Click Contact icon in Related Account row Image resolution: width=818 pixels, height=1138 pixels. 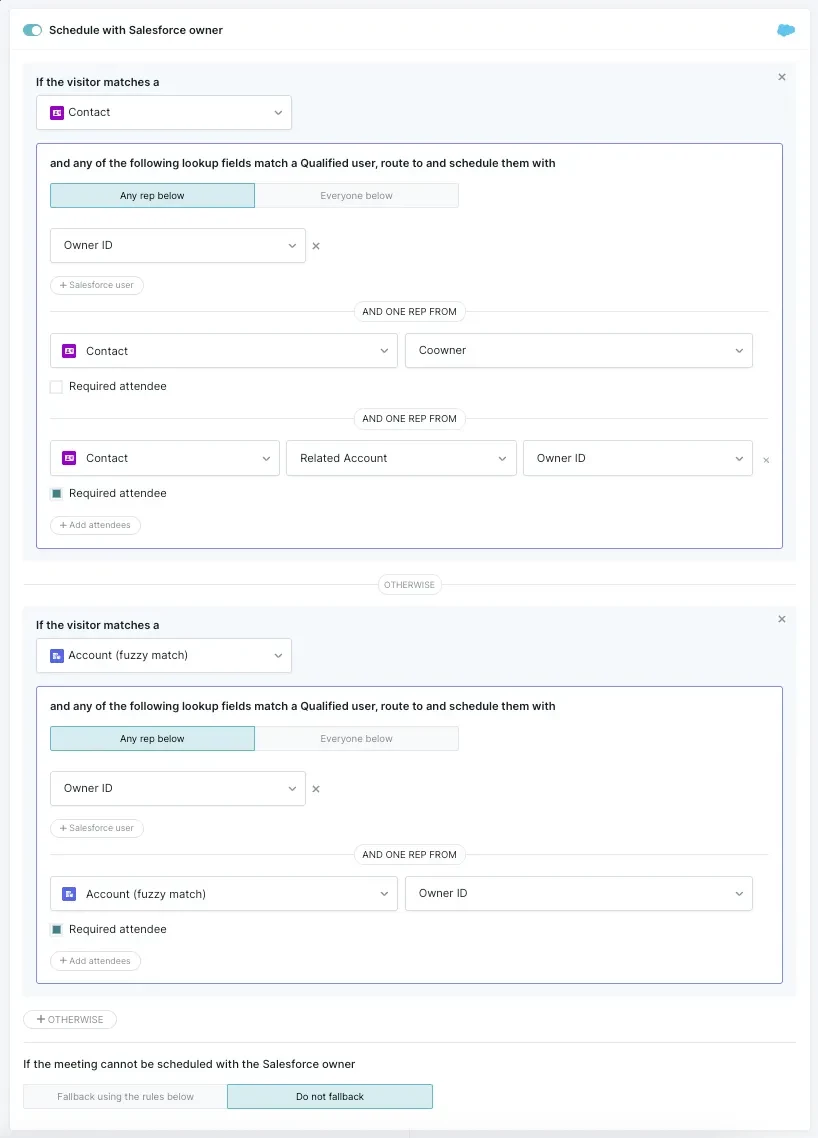pos(69,458)
